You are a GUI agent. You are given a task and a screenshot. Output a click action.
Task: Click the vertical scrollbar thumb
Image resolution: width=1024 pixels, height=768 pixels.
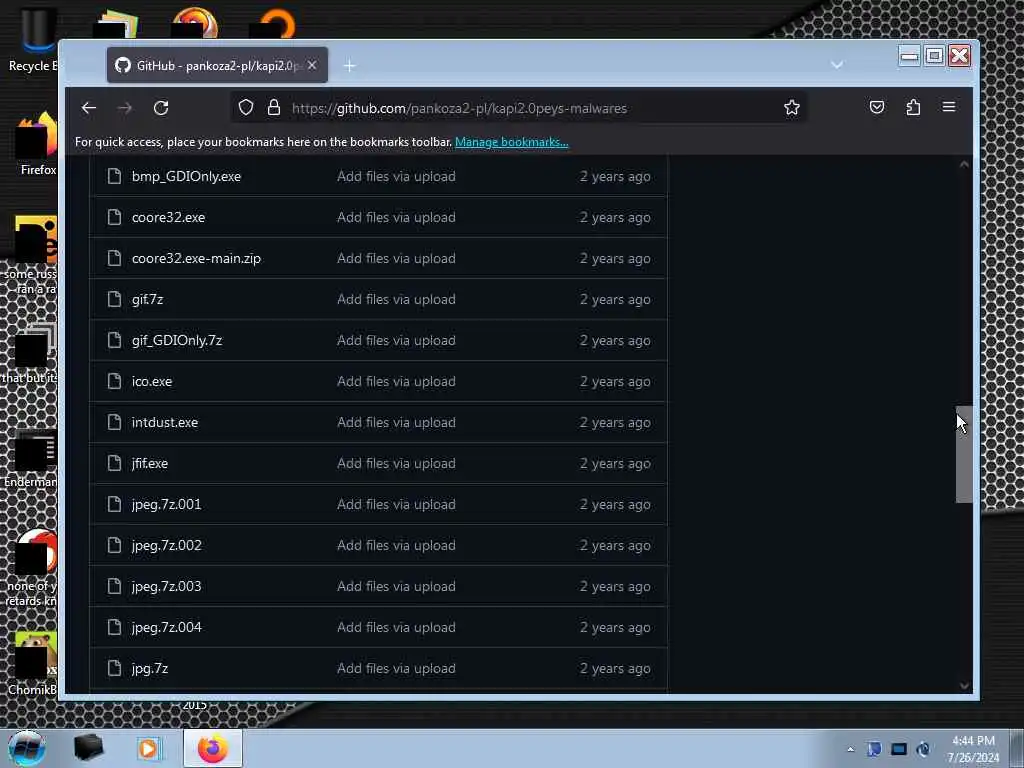964,455
